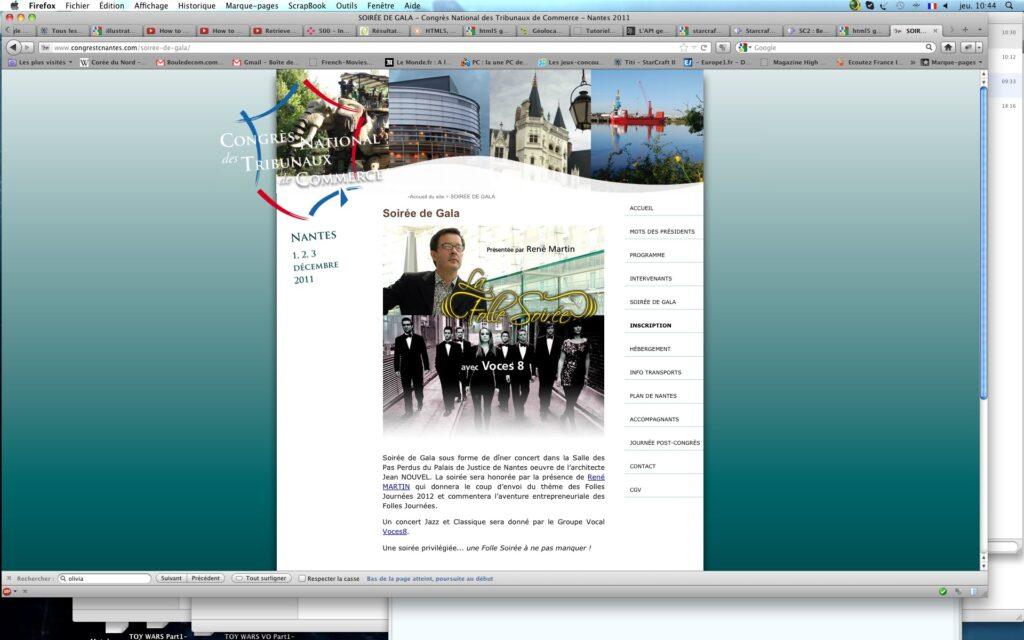This screenshot has height=640, width=1024.
Task: Open URL history dropdown arrow in address bar
Action: pyautogui.click(x=694, y=48)
